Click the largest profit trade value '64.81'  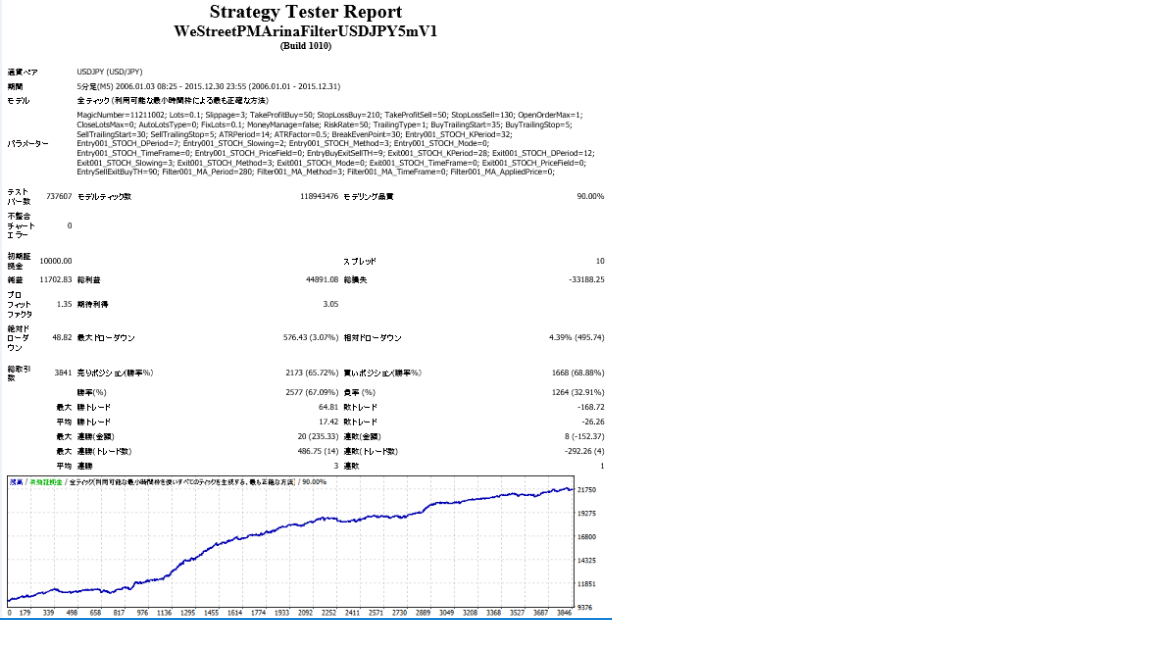[329, 407]
